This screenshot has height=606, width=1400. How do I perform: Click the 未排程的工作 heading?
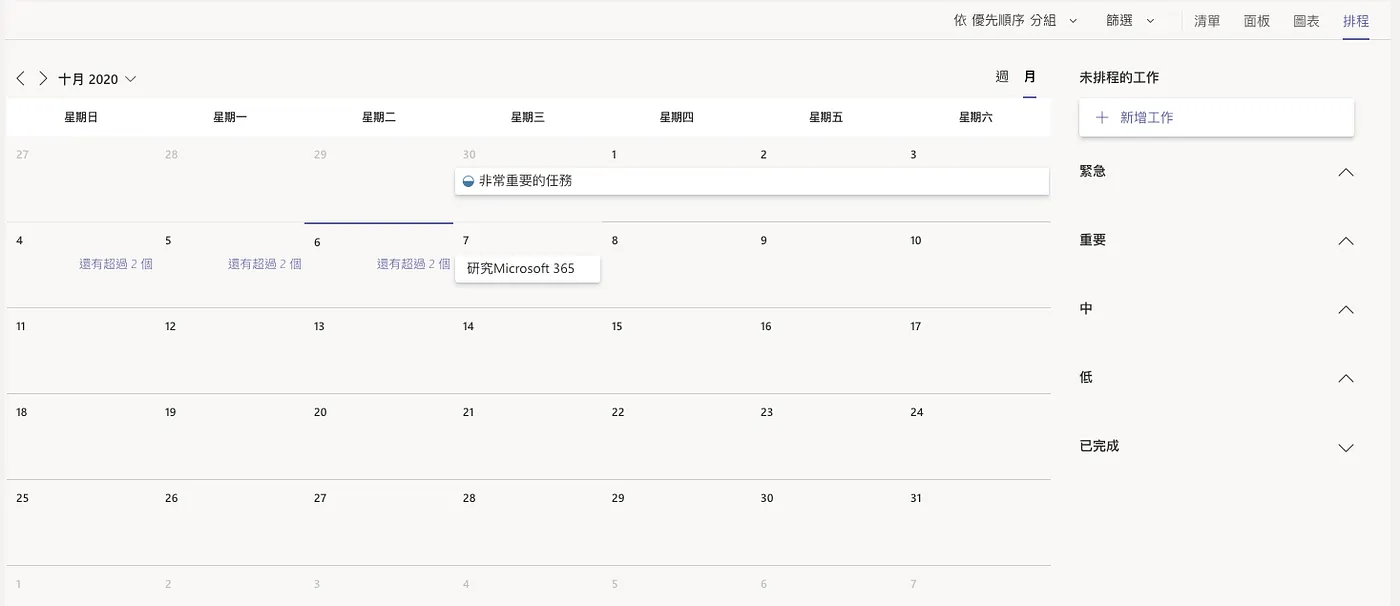[1119, 77]
